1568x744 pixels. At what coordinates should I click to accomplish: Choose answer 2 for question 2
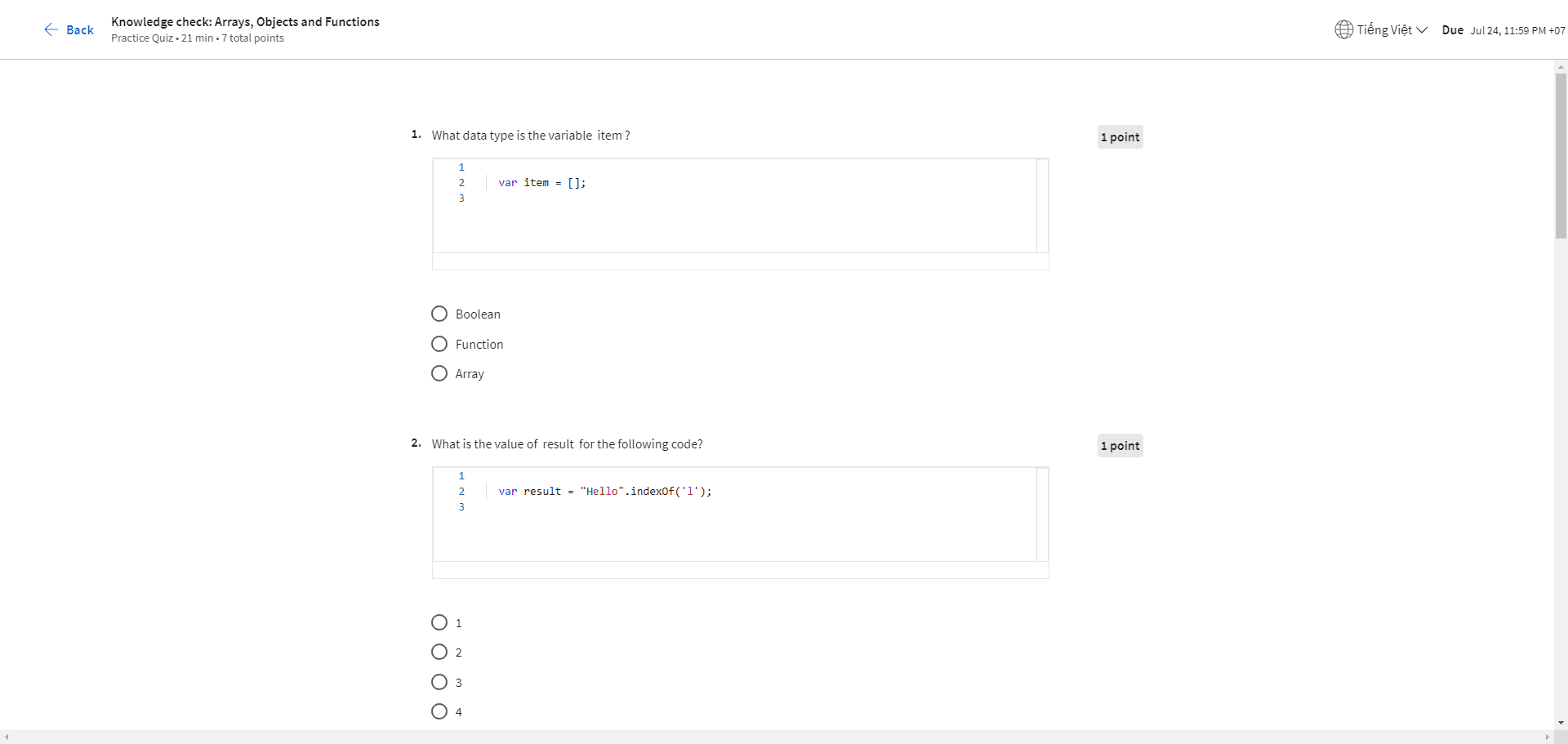(439, 652)
